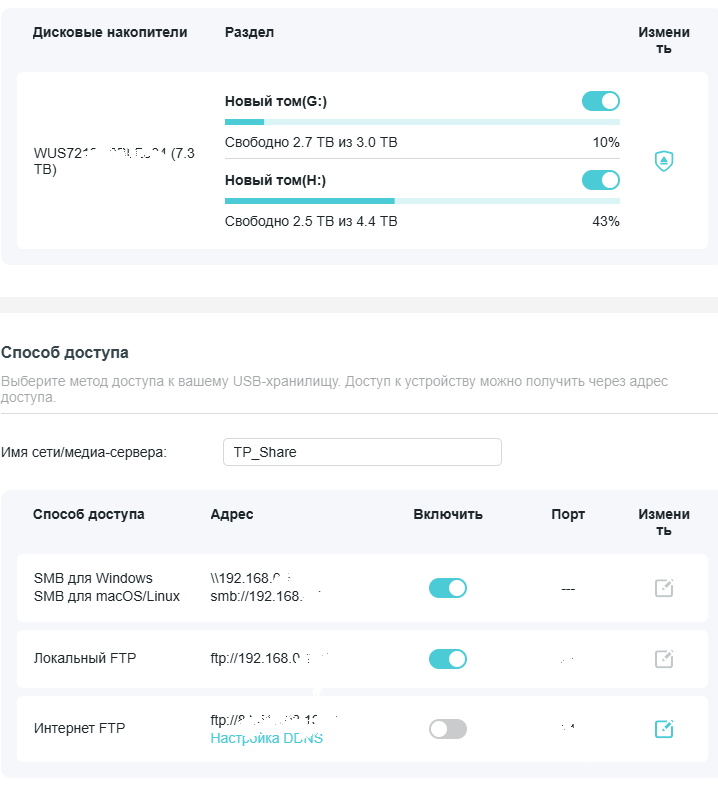Click the Дисковые накопители column header

[x=110, y=32]
